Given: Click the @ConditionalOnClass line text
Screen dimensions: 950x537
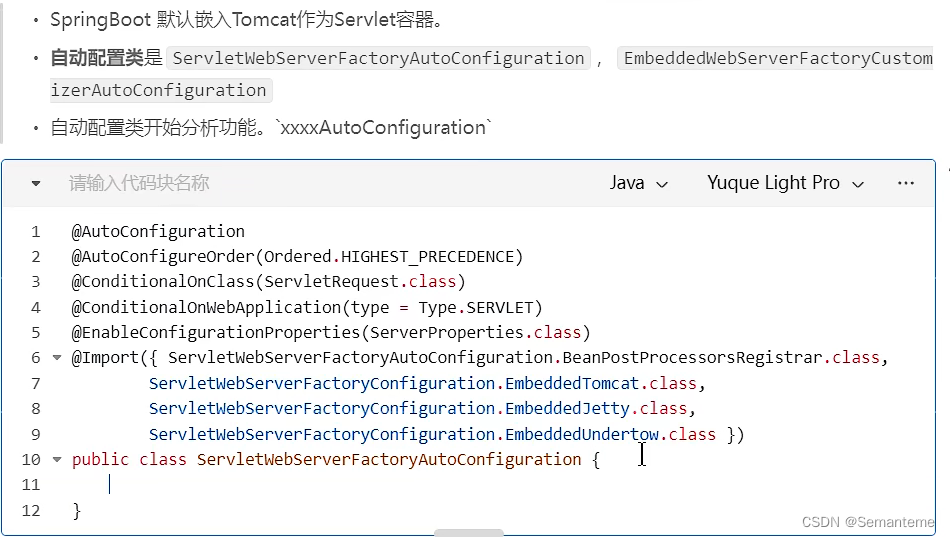Looking at the screenshot, I should [x=268, y=282].
